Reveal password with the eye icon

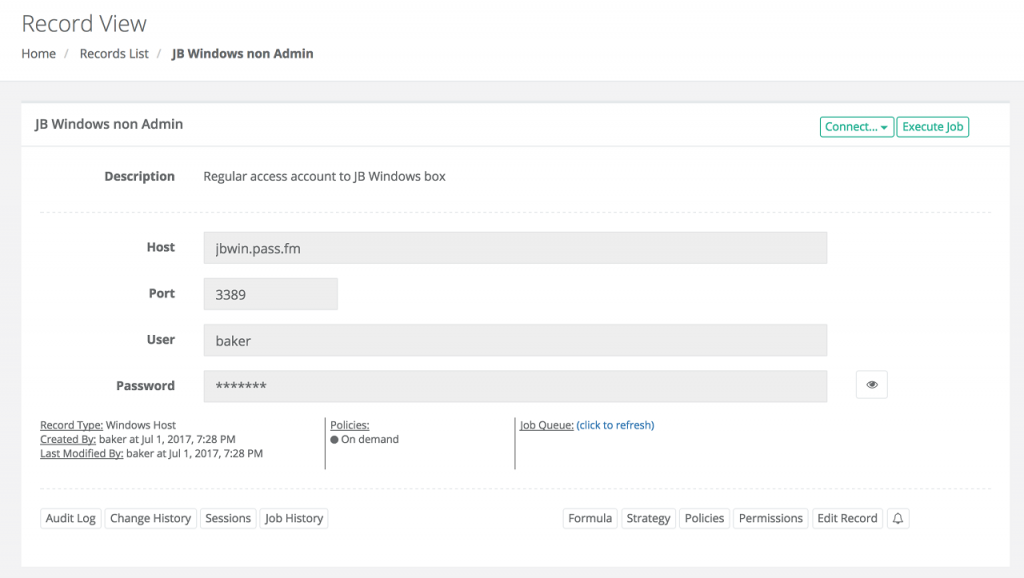pos(871,385)
